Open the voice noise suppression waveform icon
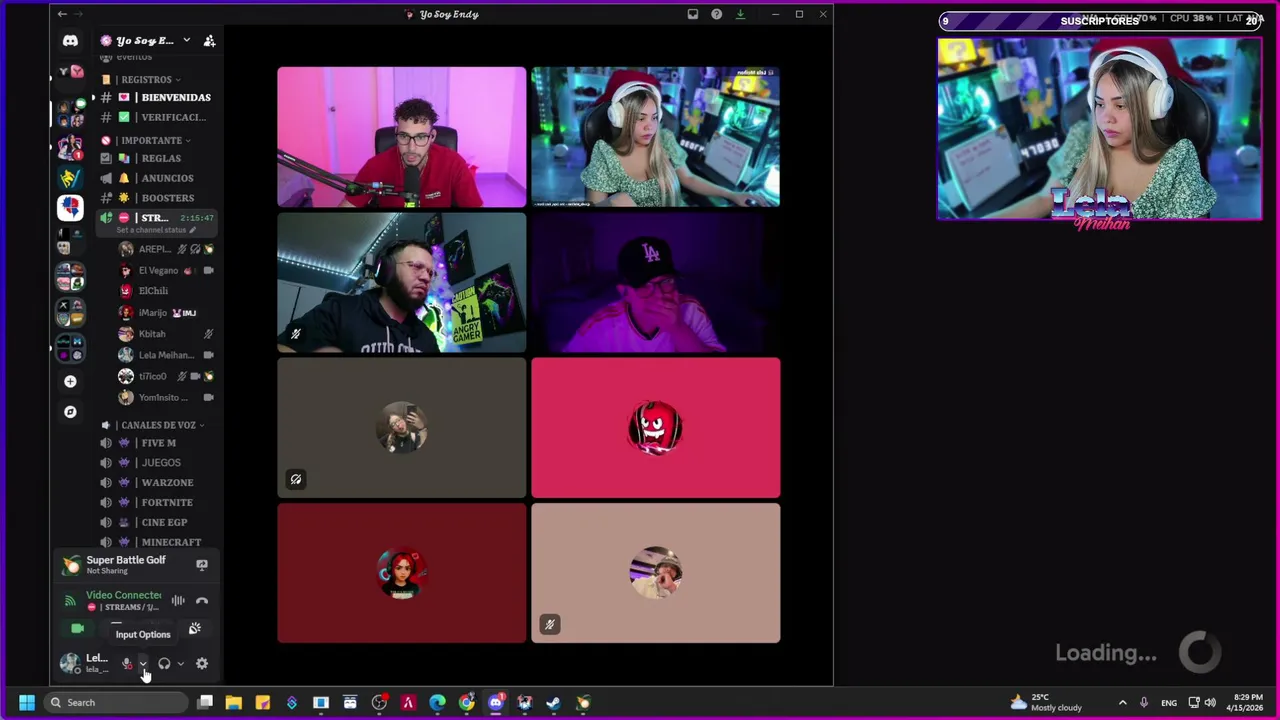The image size is (1280, 720). click(x=178, y=600)
